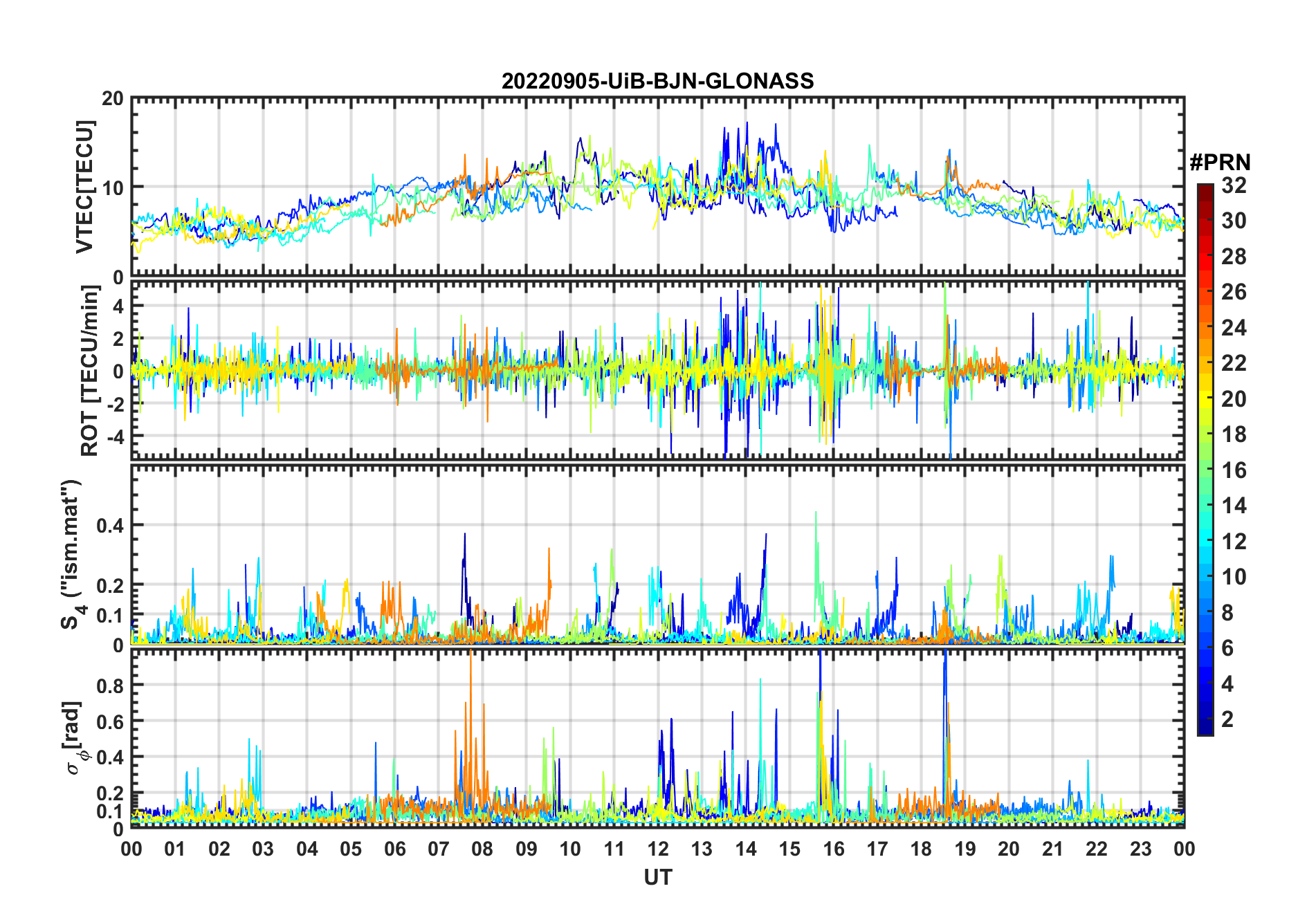Select VTEC axis tick label 10
The height and width of the screenshot is (920, 1316).
[x=113, y=187]
